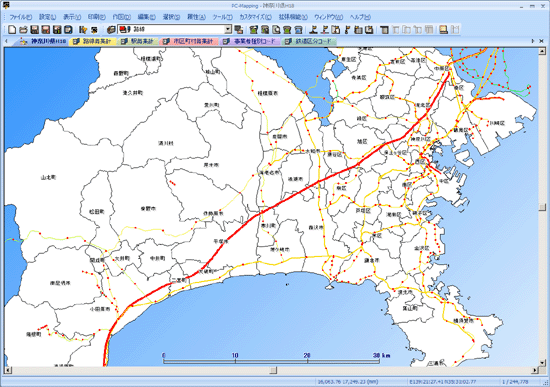Click the layer book icon beside combo box
Screen dimensions: 550x387
tap(111, 29)
